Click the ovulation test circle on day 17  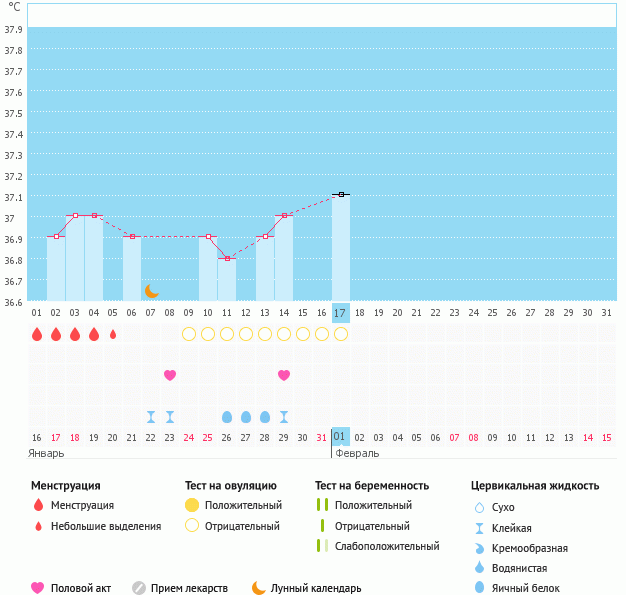pyautogui.click(x=341, y=334)
